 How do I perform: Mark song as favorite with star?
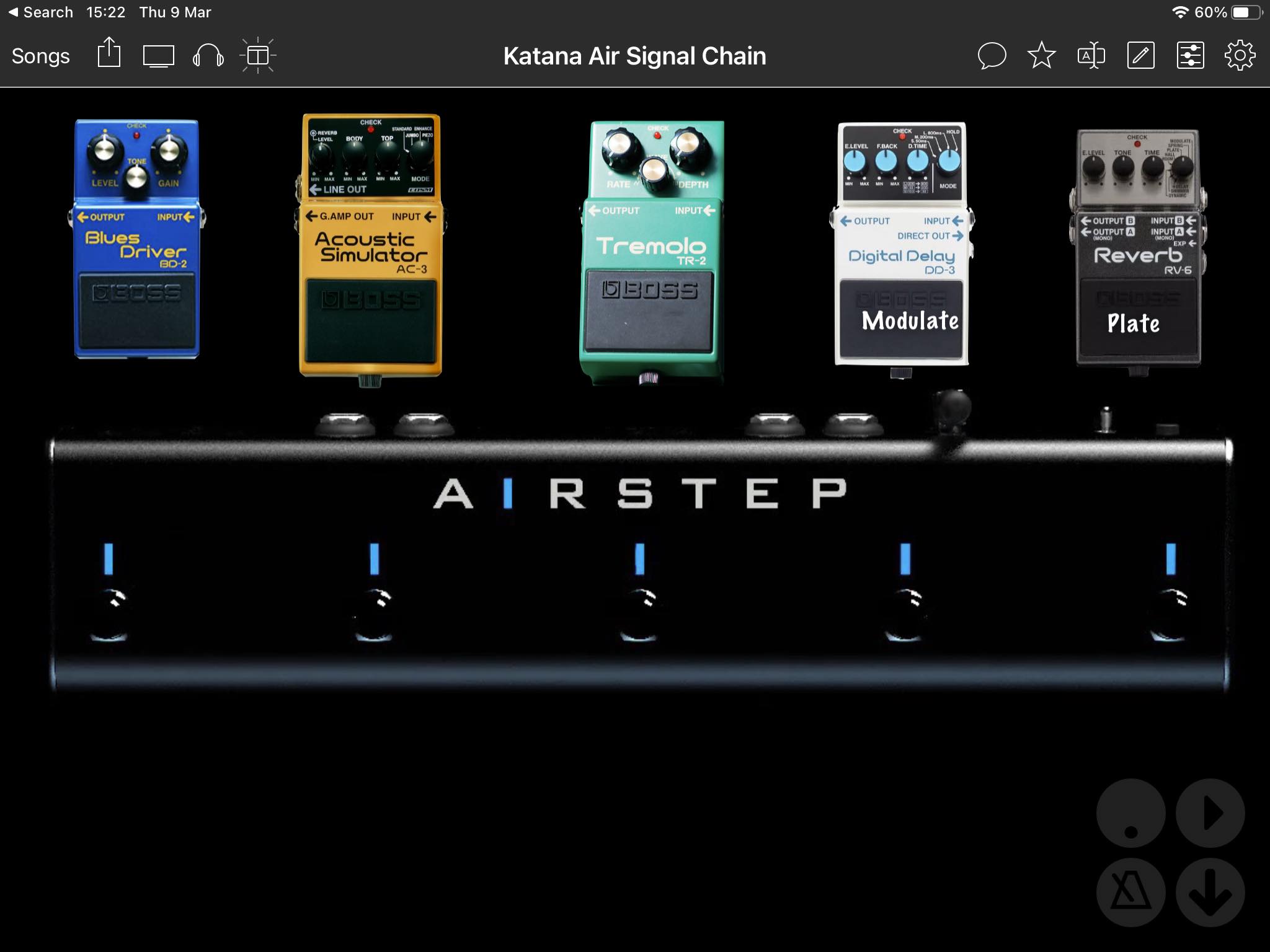[1042, 56]
